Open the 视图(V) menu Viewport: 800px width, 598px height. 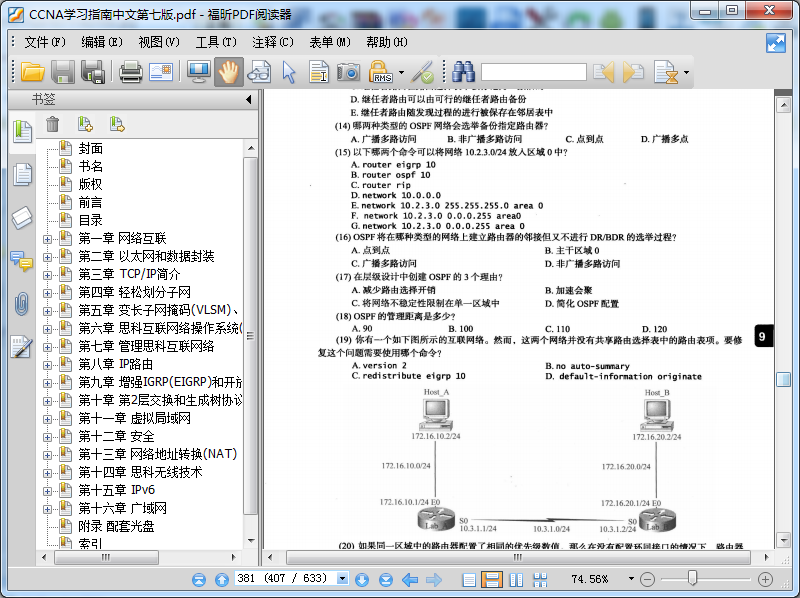159,42
